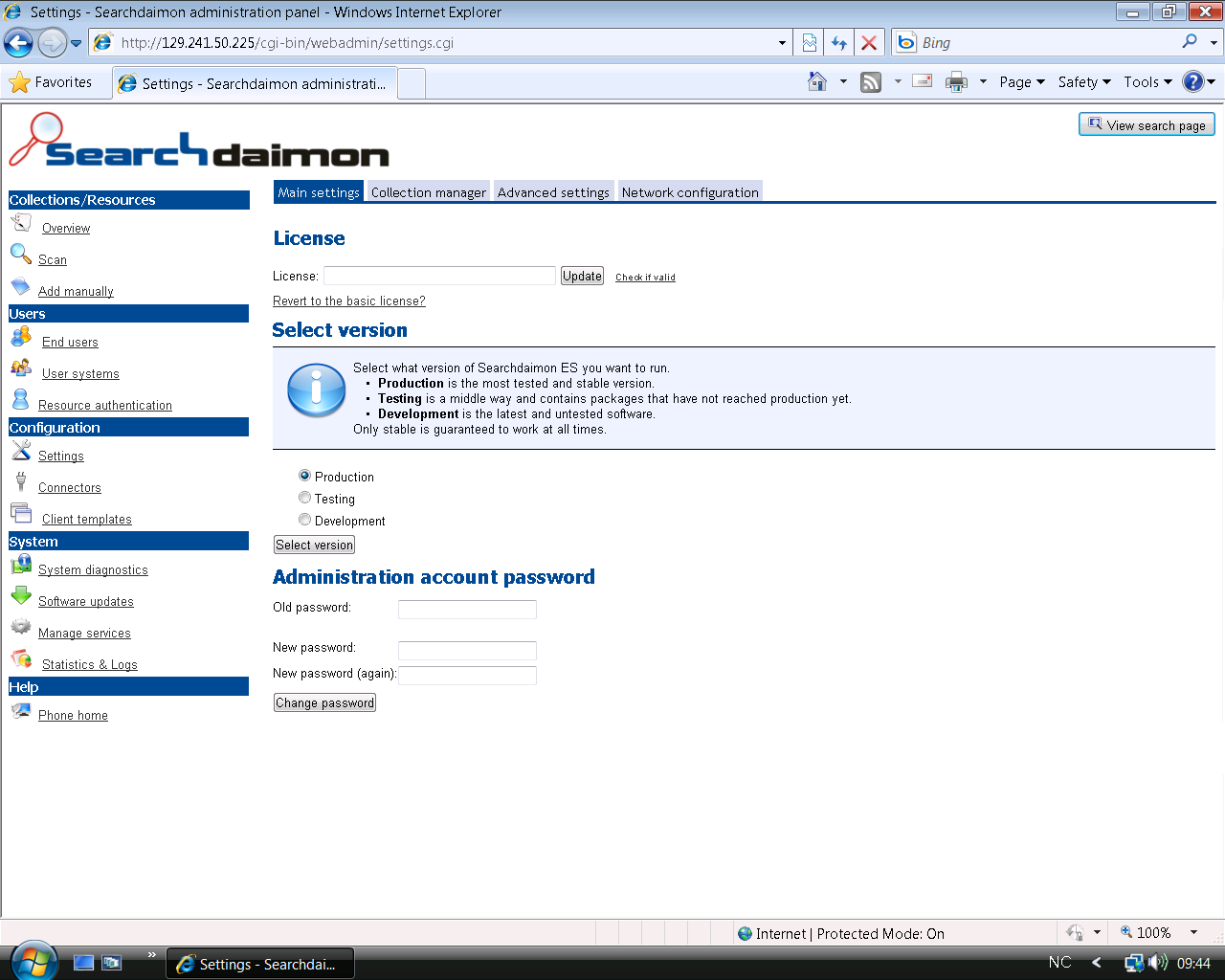Click the Overview sidebar icon
The height and width of the screenshot is (980, 1225).
pos(21,223)
